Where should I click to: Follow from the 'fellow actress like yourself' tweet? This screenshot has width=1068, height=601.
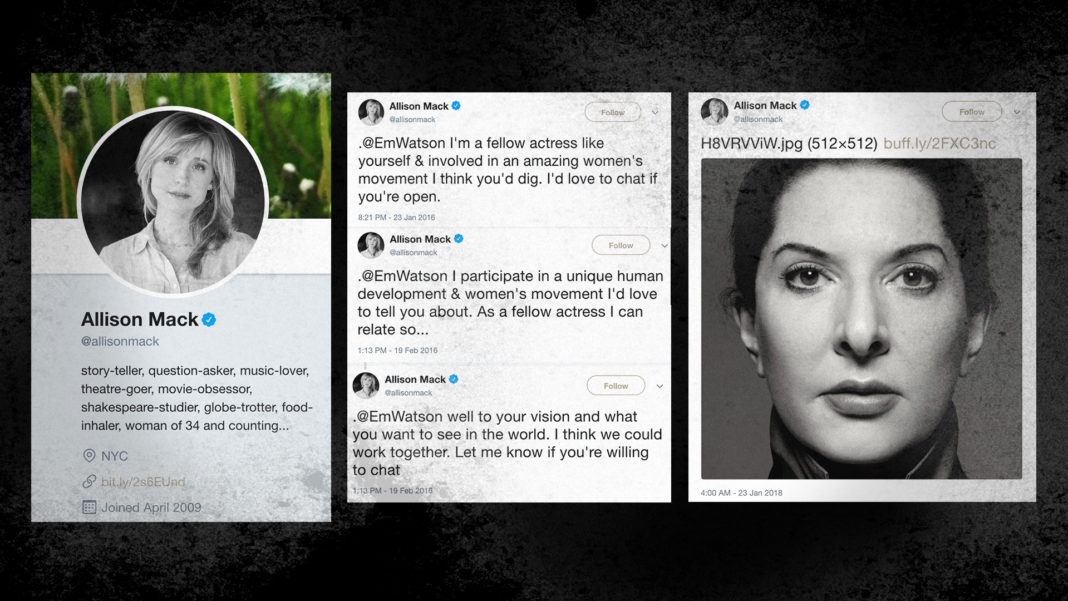pos(612,112)
